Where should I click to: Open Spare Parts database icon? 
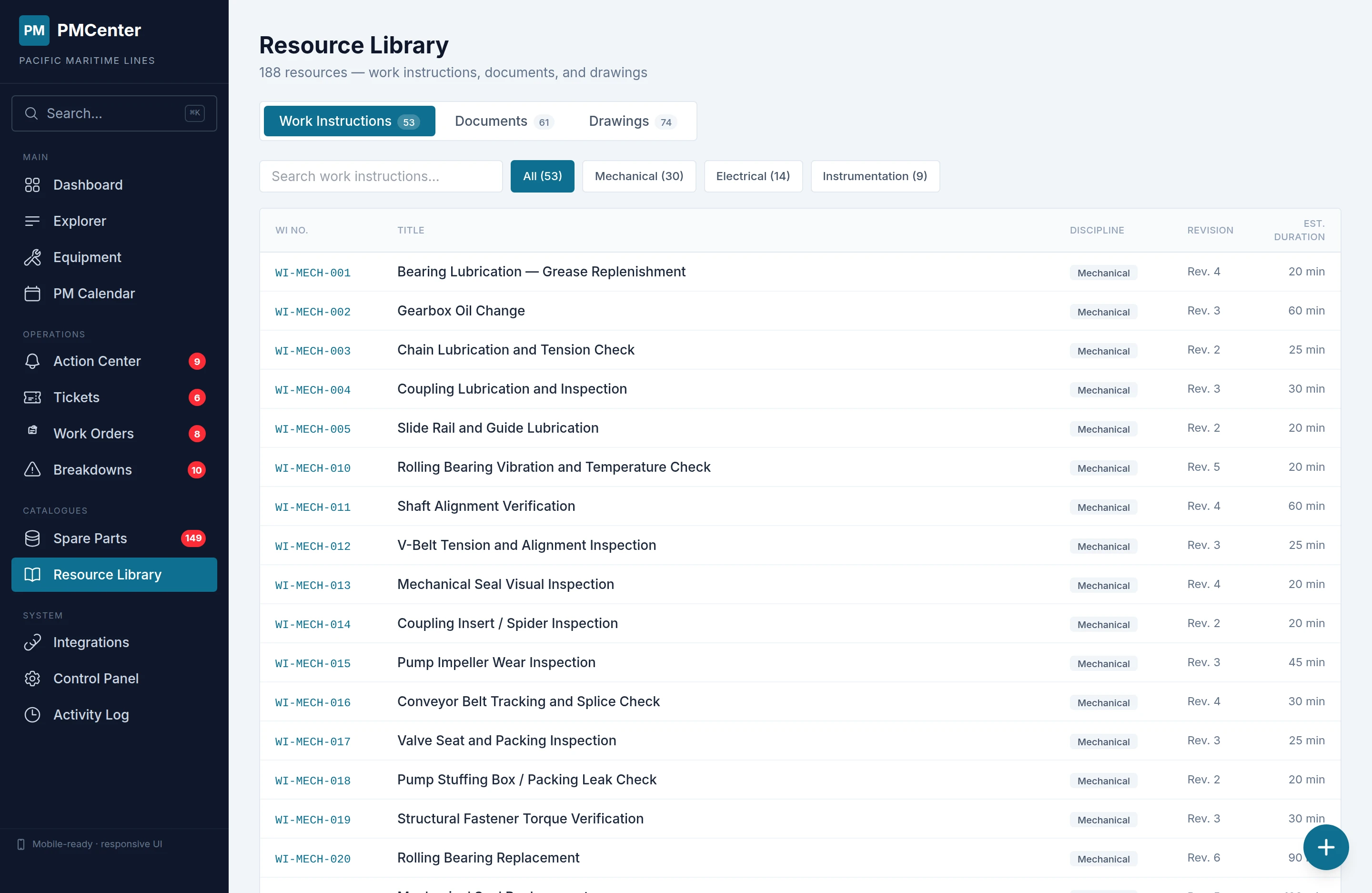[32, 538]
